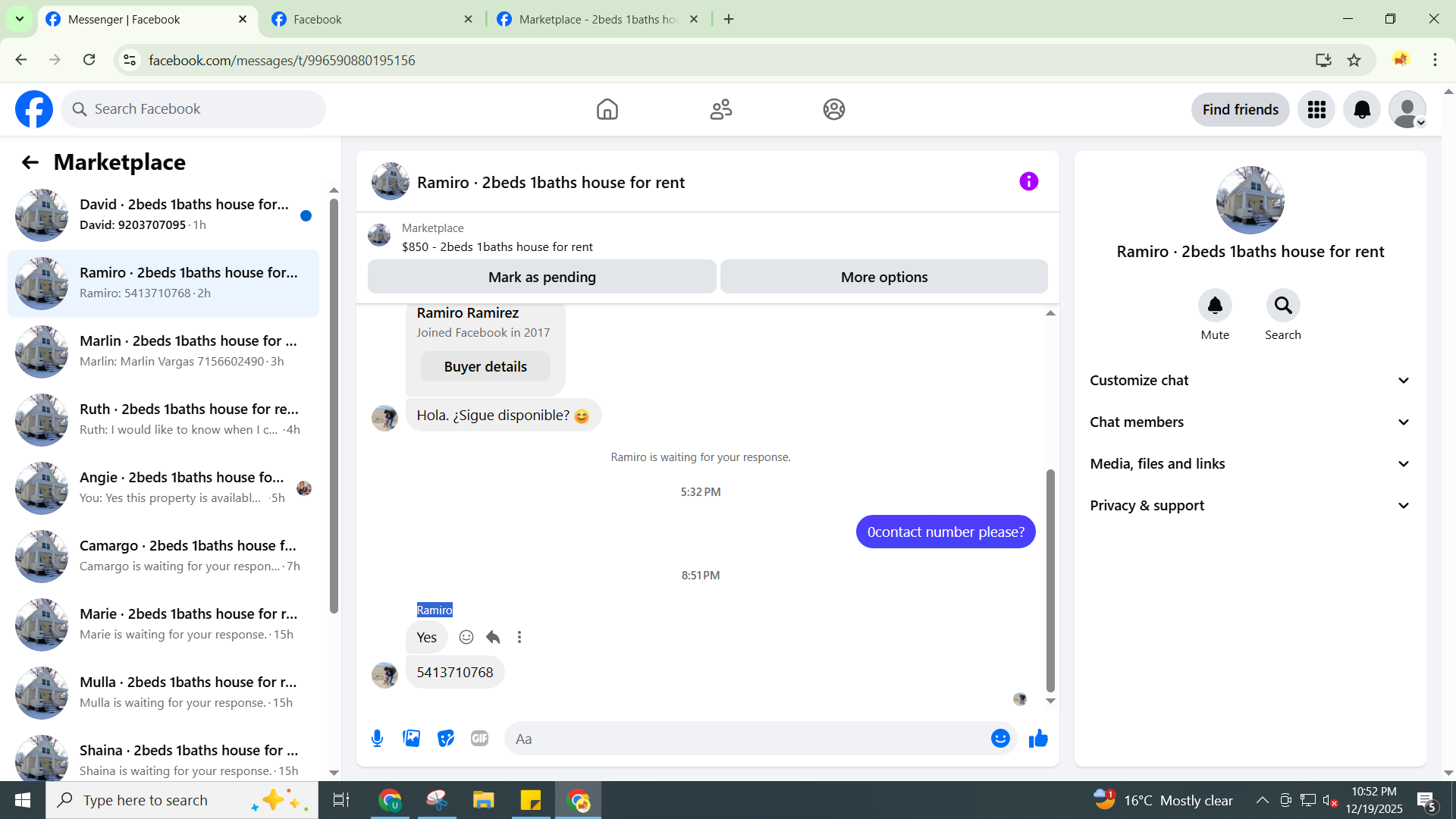The height and width of the screenshot is (819, 1456).
Task: Click the voice clip microphone icon
Action: [377, 739]
